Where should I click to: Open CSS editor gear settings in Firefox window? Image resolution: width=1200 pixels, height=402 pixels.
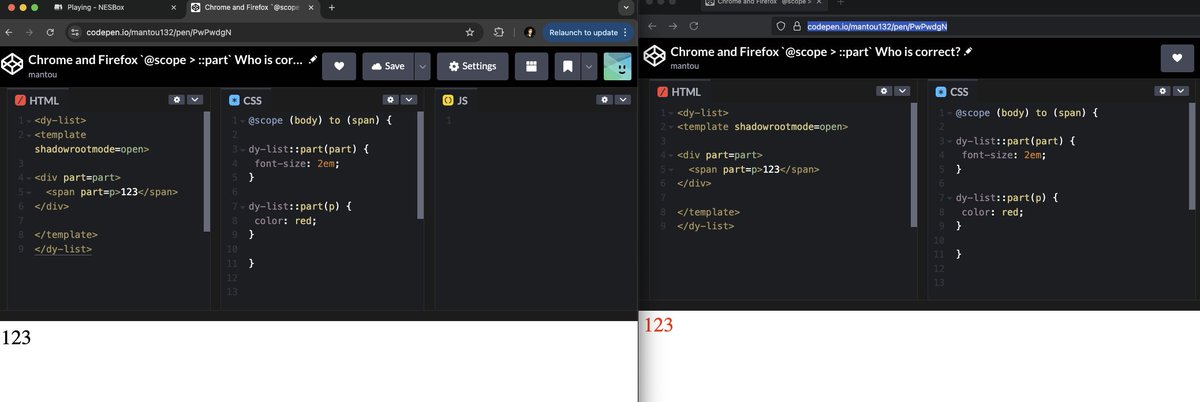coord(1164,91)
